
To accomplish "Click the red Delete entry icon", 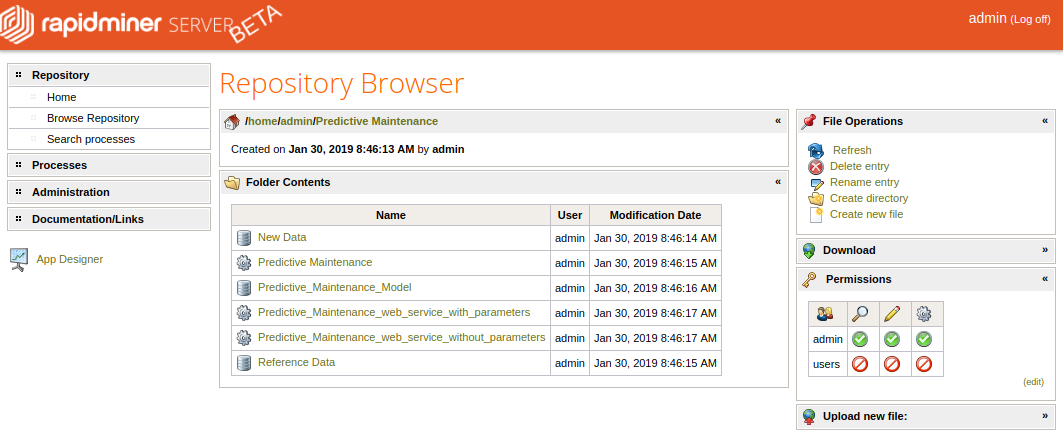I will [816, 167].
